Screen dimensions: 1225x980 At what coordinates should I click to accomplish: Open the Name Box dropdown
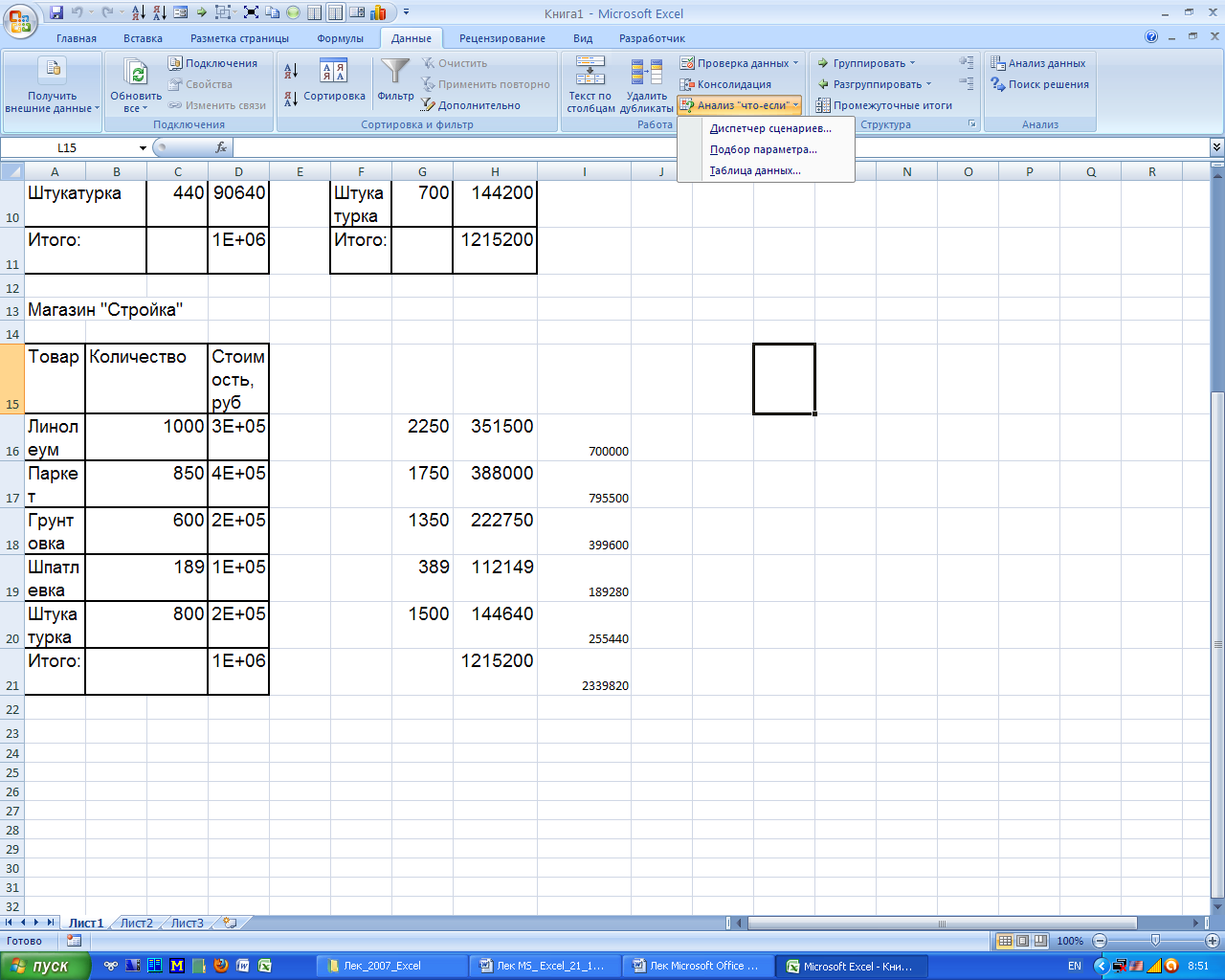pos(143,147)
